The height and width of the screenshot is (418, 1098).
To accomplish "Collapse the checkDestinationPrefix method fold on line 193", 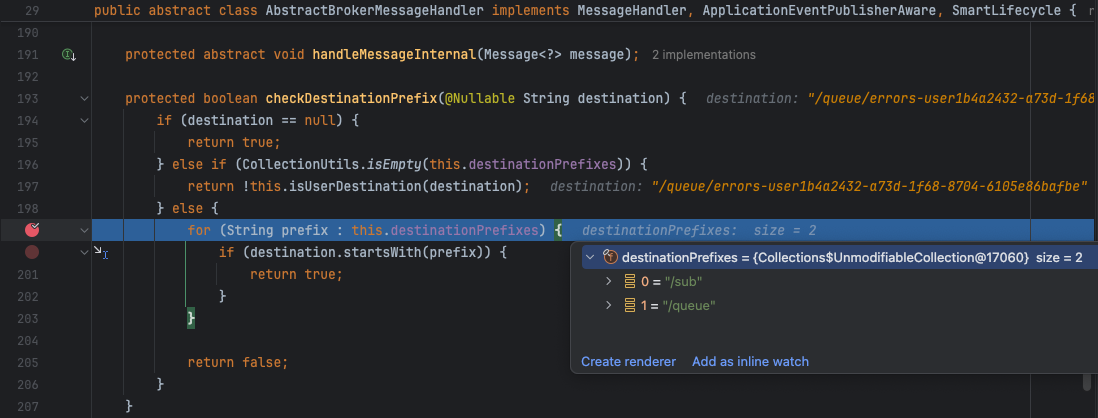I will click(85, 99).
